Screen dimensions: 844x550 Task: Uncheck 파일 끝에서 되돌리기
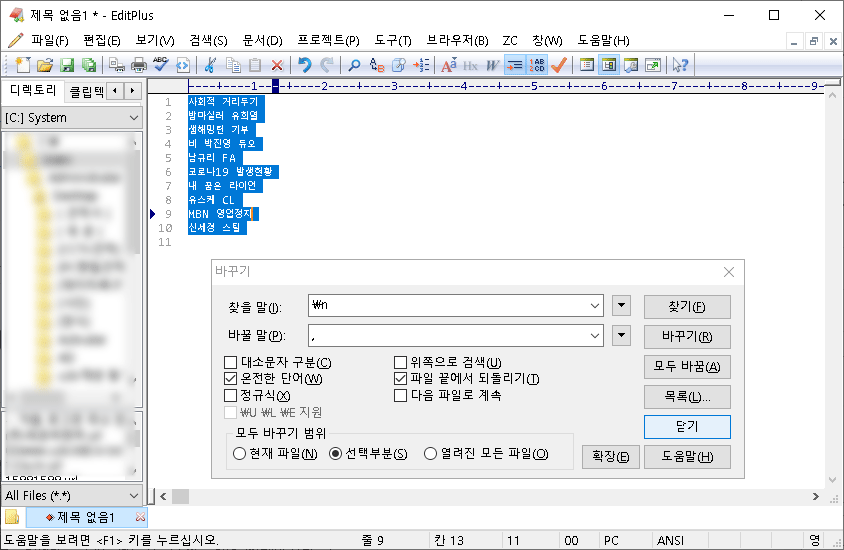pos(400,379)
